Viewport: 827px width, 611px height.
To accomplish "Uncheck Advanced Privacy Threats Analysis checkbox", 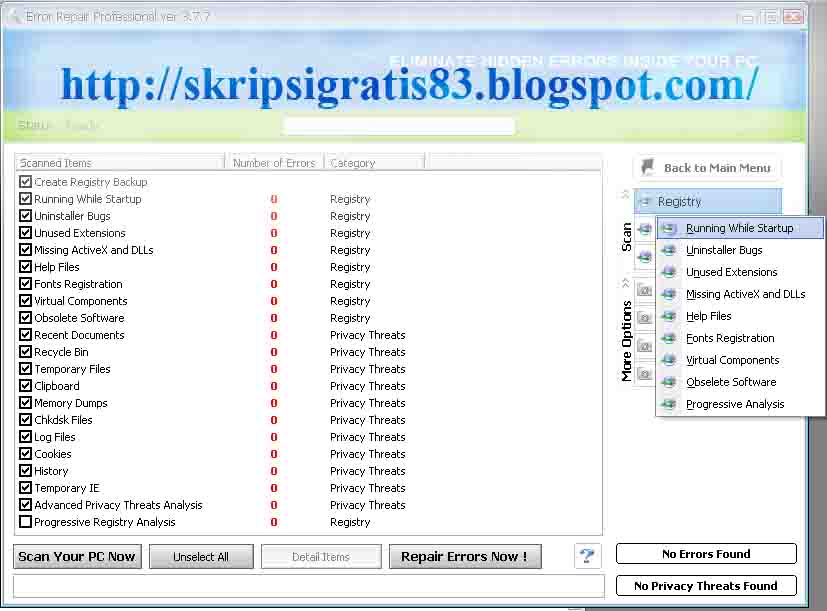I will click(25, 505).
